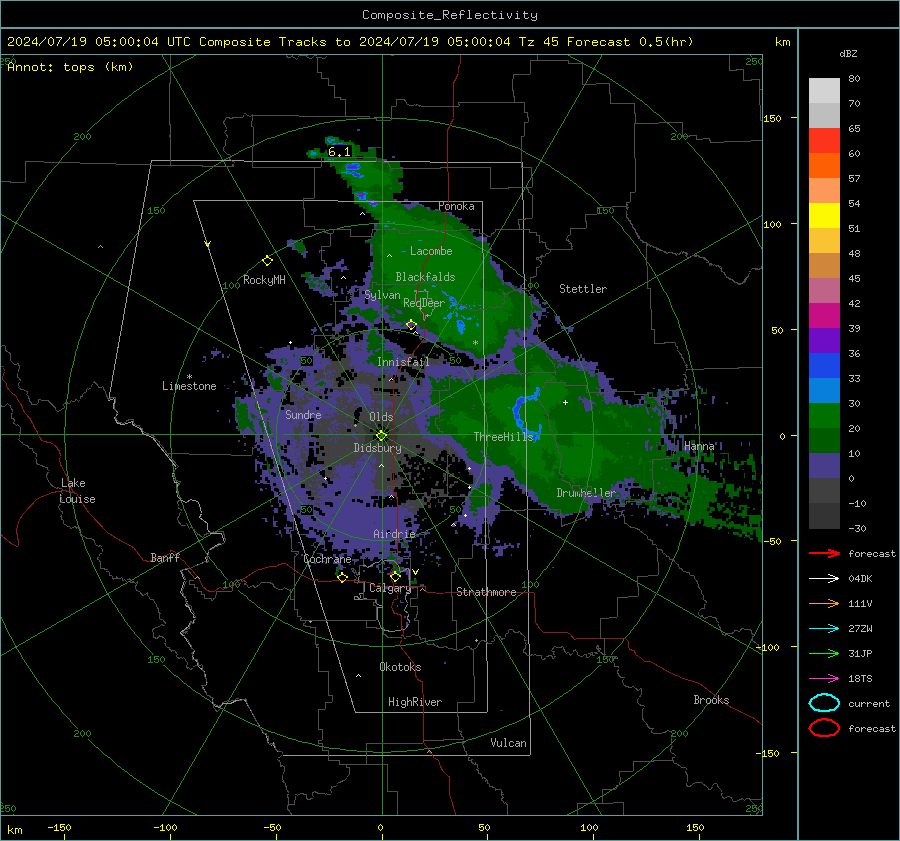The image size is (900, 841).
Task: Click the Brooks city label
Action: click(711, 700)
